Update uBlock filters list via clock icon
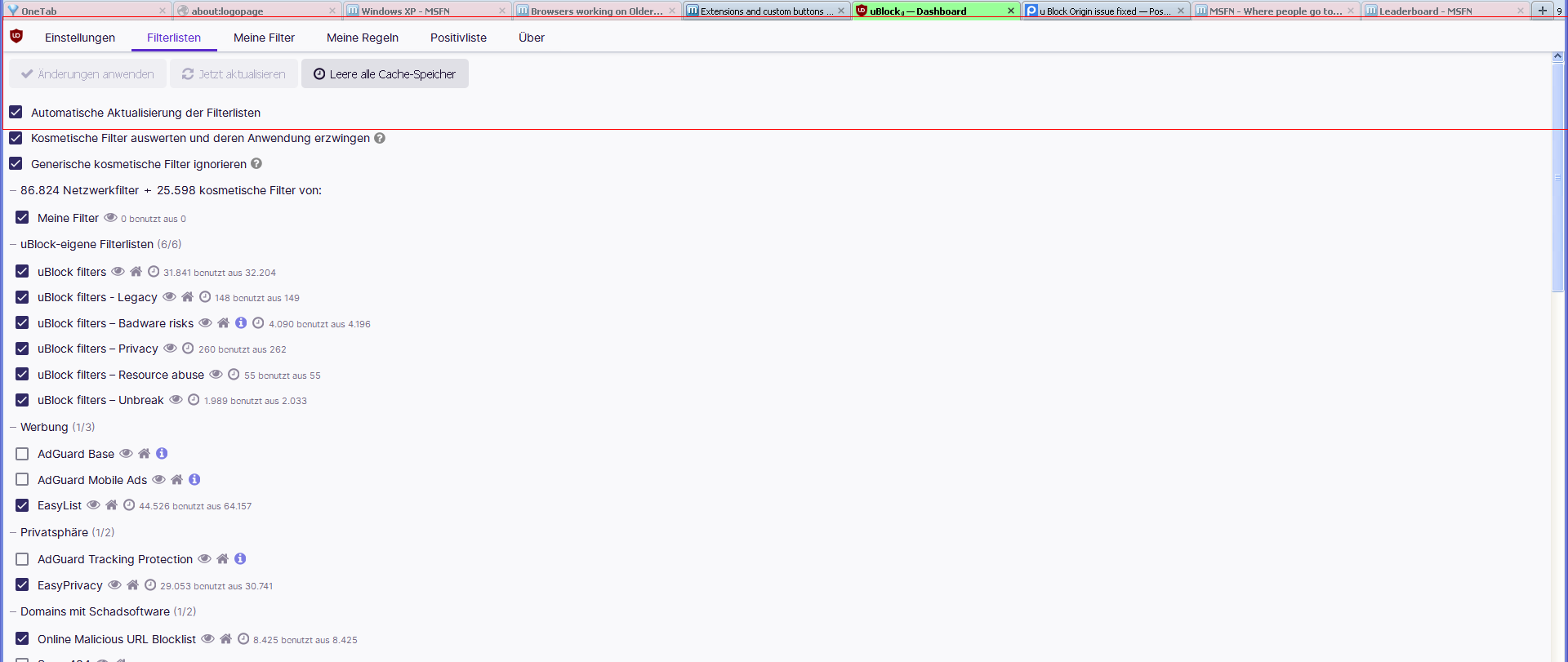The width and height of the screenshot is (1568, 662). pos(153,272)
